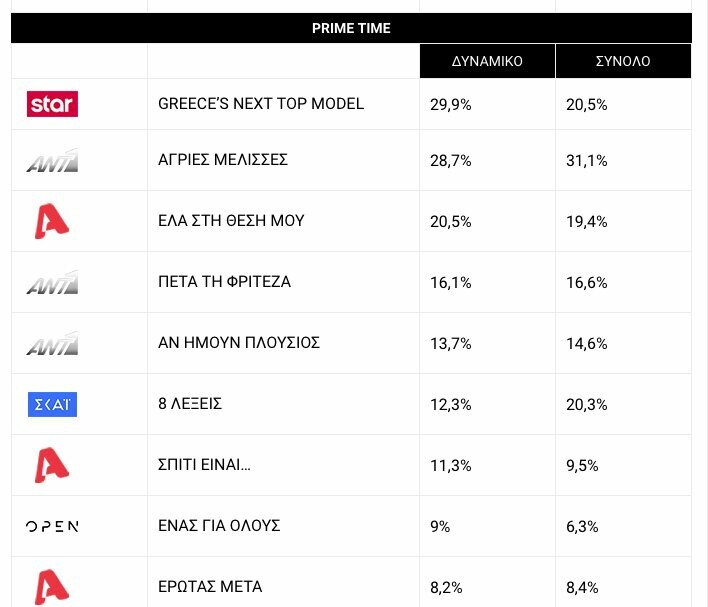708x607 pixels.
Task: Click the ΔΥΝΑΜΙΚΟ column header
Action: click(487, 61)
